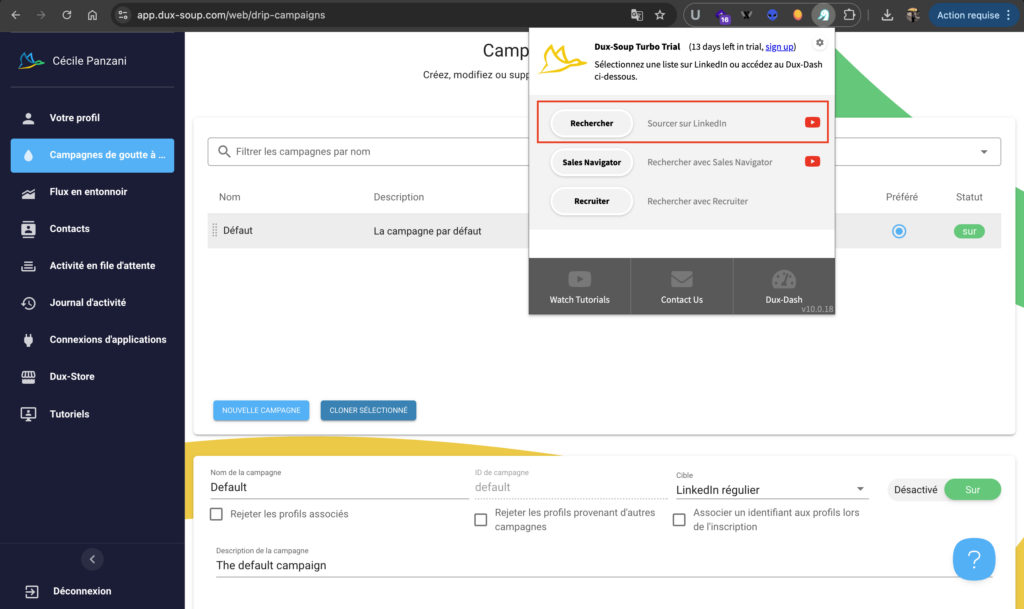
Task: Open the Extensions puzzle icon
Action: click(x=849, y=15)
